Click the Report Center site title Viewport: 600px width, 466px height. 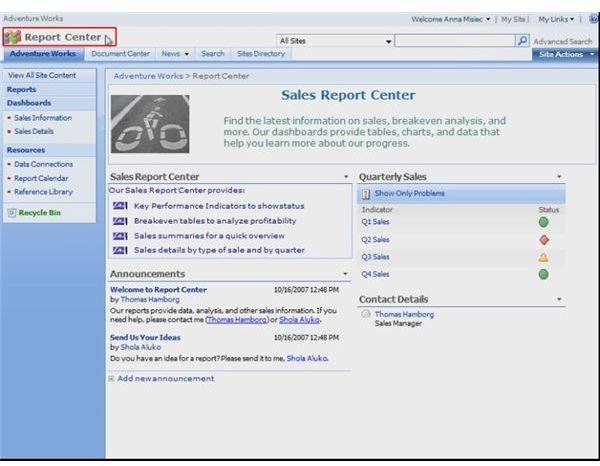point(63,37)
